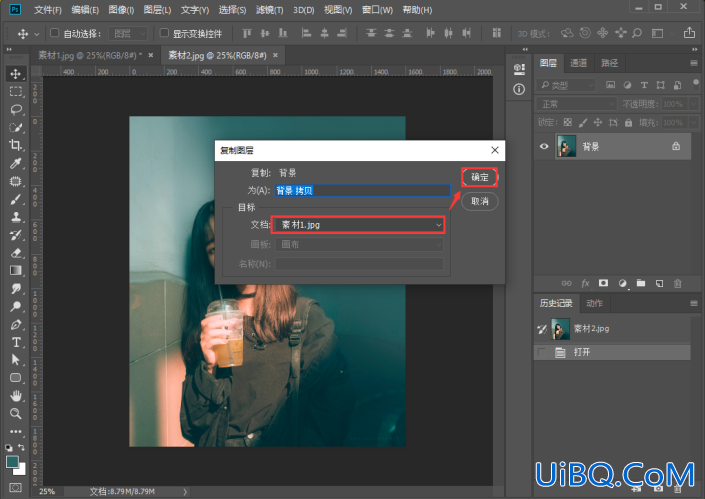The height and width of the screenshot is (499, 705).
Task: Click the background color swatch
Action: (x=22, y=470)
